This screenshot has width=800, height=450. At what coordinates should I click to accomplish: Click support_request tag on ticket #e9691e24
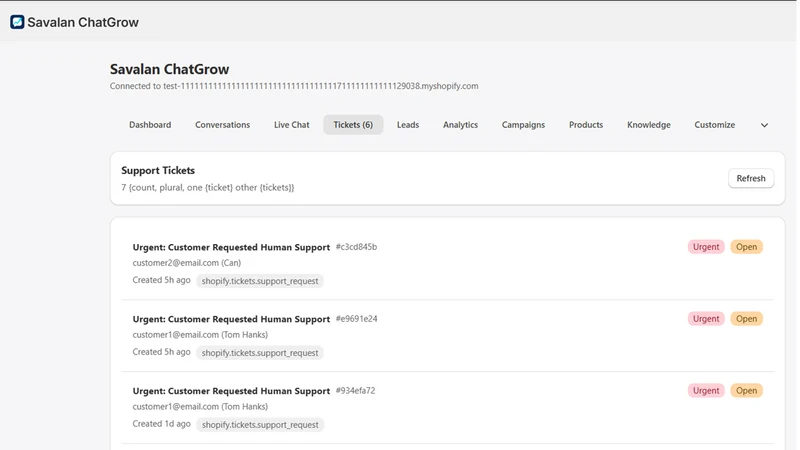click(260, 353)
